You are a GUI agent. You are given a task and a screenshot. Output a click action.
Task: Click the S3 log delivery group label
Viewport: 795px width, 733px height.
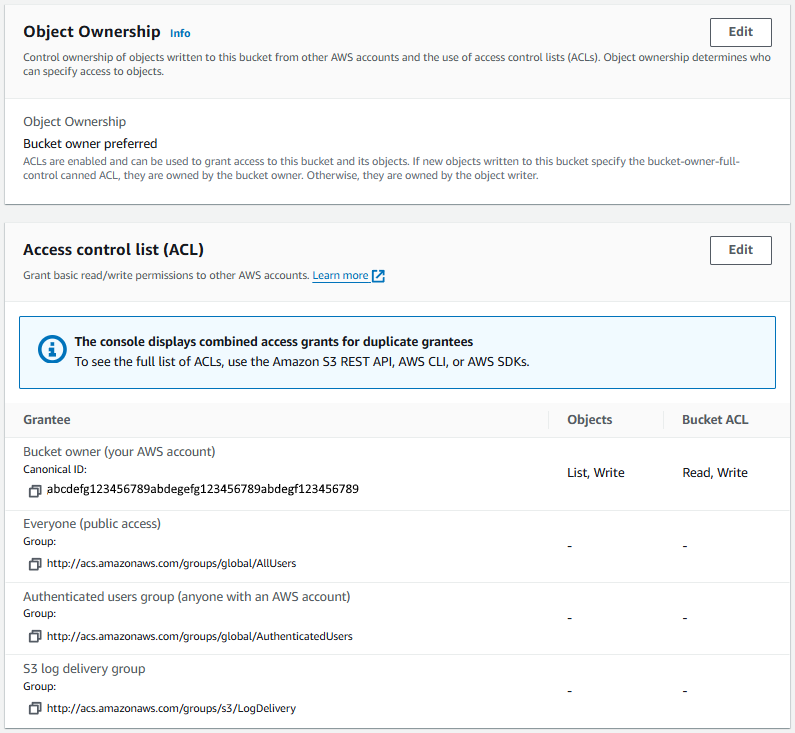click(x=84, y=669)
